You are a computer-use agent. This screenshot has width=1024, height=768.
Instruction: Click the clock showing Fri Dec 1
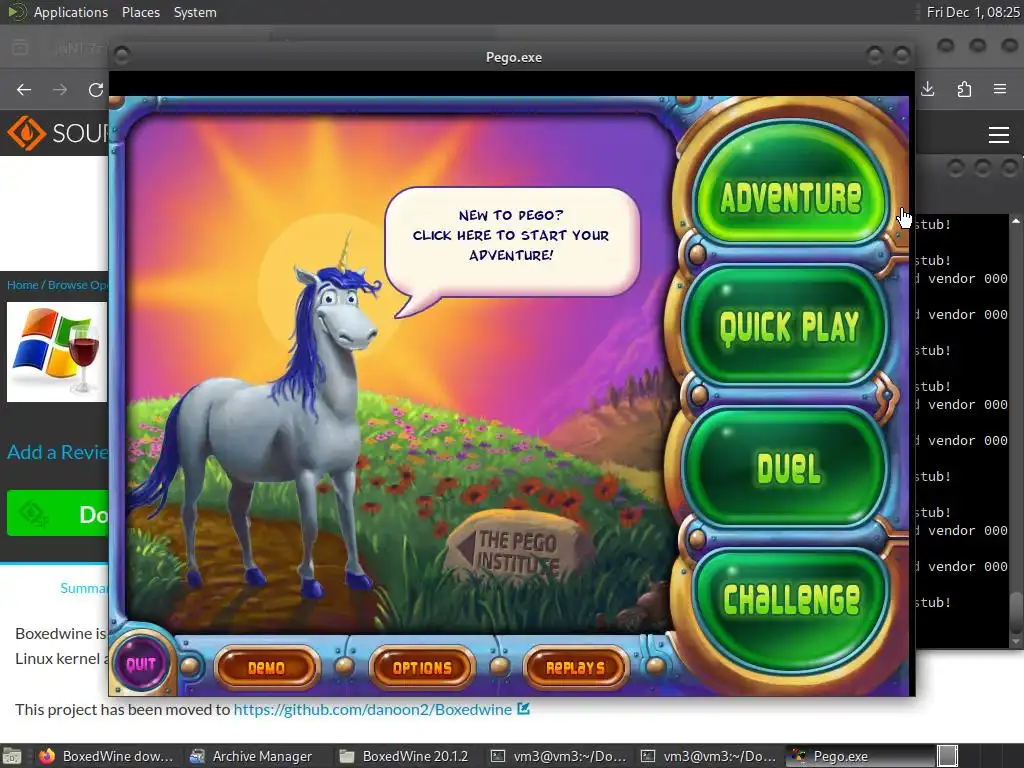(x=972, y=12)
